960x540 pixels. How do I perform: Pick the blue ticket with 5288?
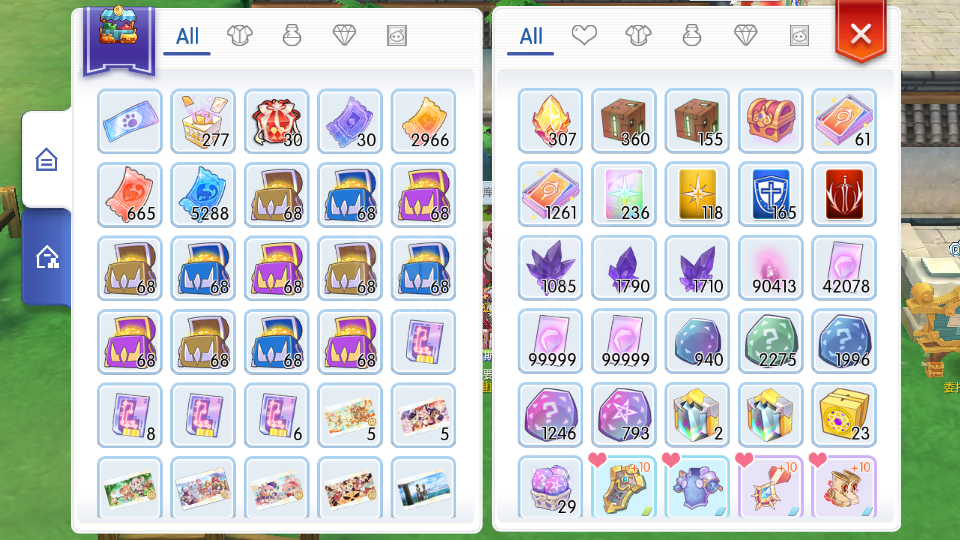(x=203, y=195)
